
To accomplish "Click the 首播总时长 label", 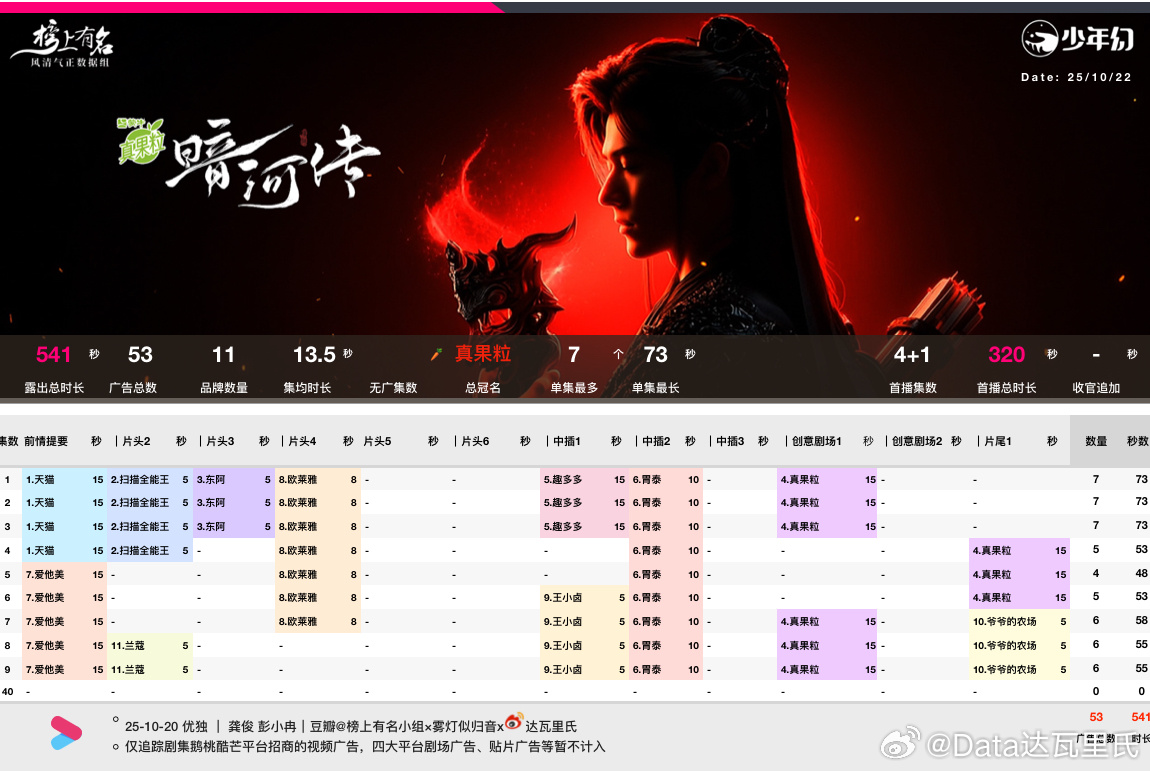I will point(1006,388).
